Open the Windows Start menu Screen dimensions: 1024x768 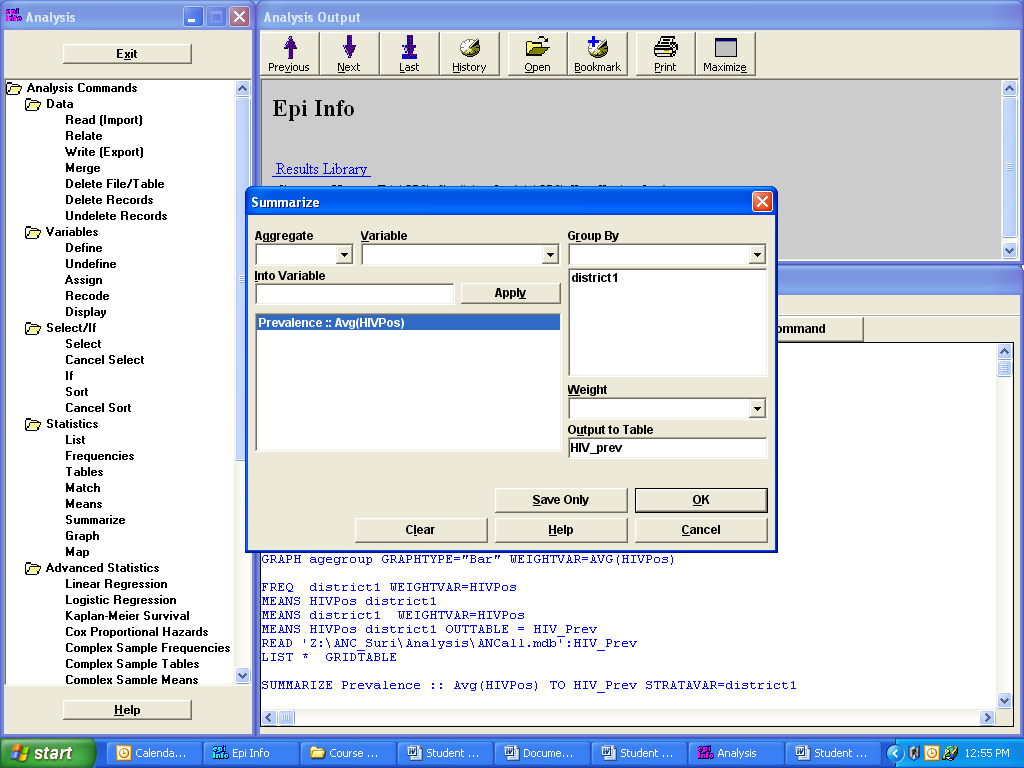[48, 753]
